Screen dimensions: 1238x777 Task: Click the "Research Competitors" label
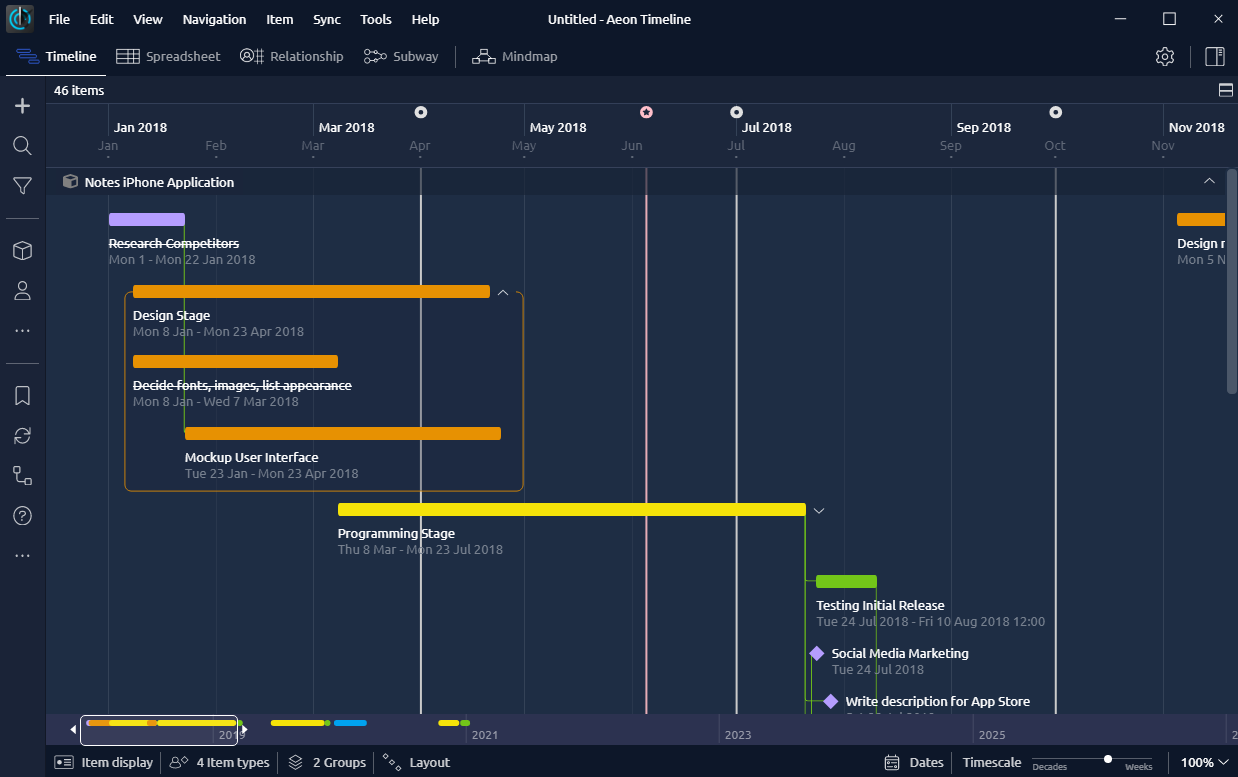click(174, 243)
